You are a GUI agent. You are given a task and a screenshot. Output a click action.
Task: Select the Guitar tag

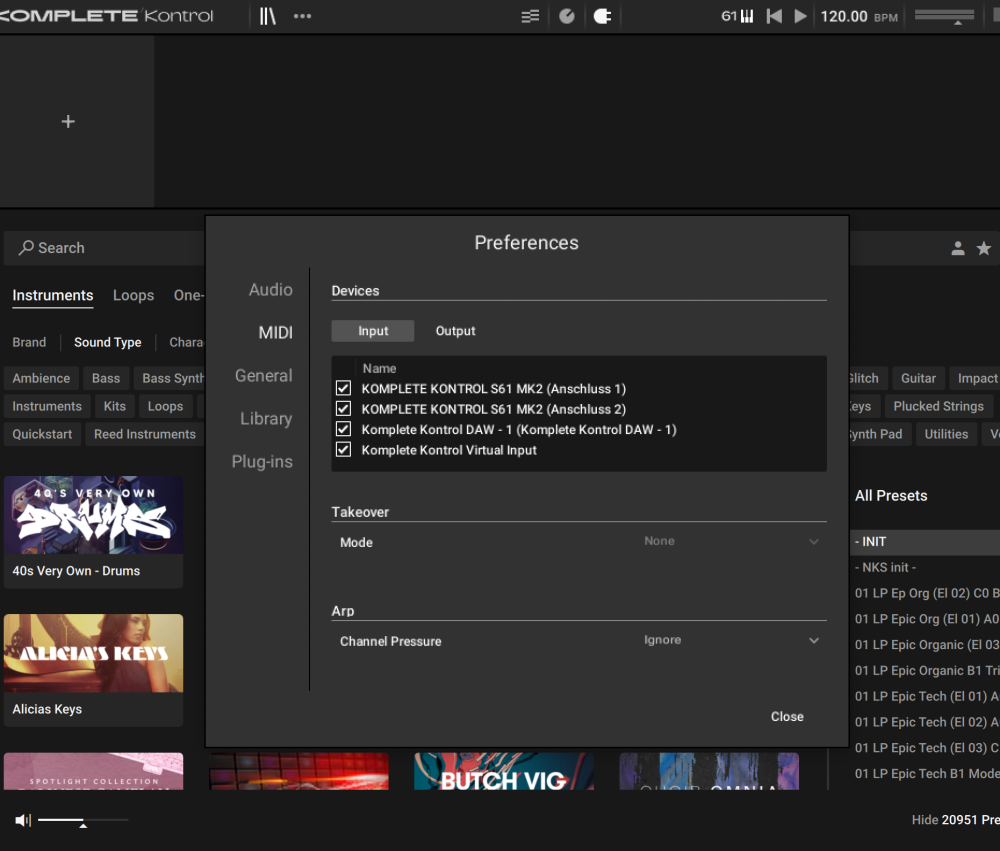pyautogui.click(x=918, y=378)
